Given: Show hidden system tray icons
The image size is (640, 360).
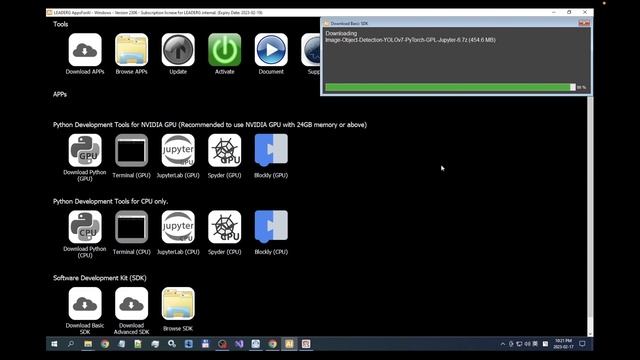Looking at the screenshot, I should click(502, 344).
